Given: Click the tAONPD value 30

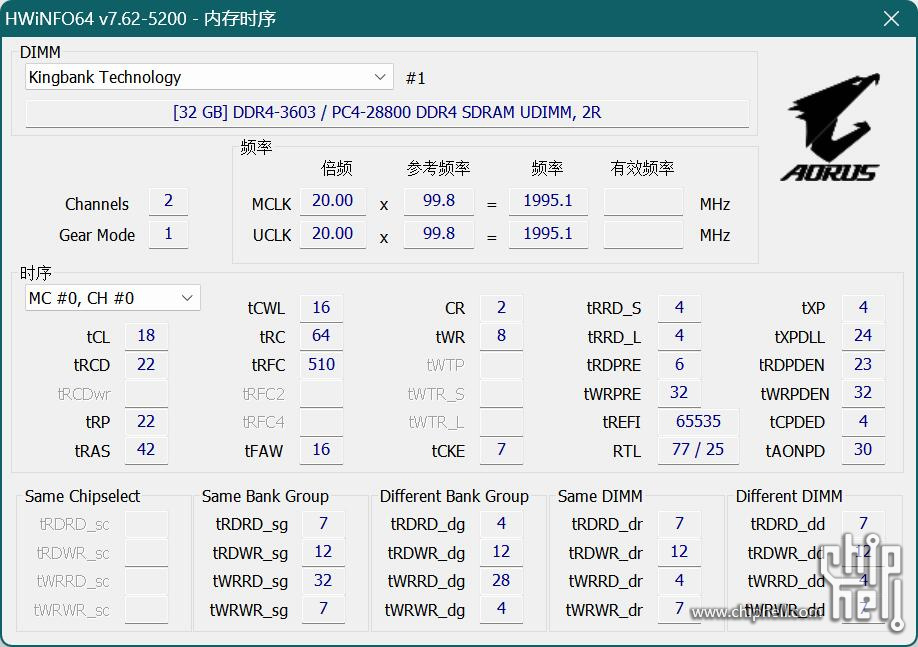Looking at the screenshot, I should pos(864,450).
